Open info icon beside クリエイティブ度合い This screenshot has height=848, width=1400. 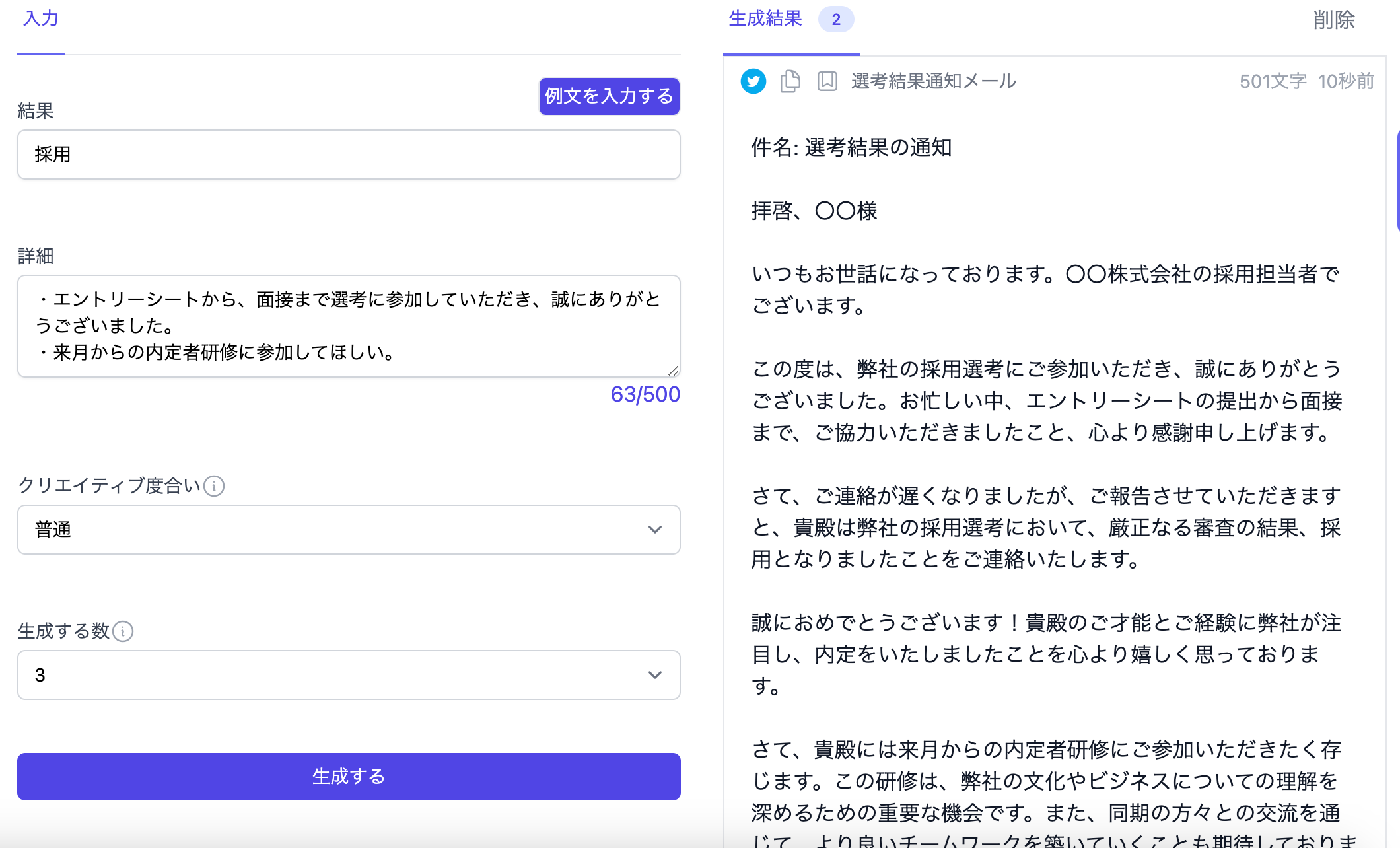[x=214, y=486]
